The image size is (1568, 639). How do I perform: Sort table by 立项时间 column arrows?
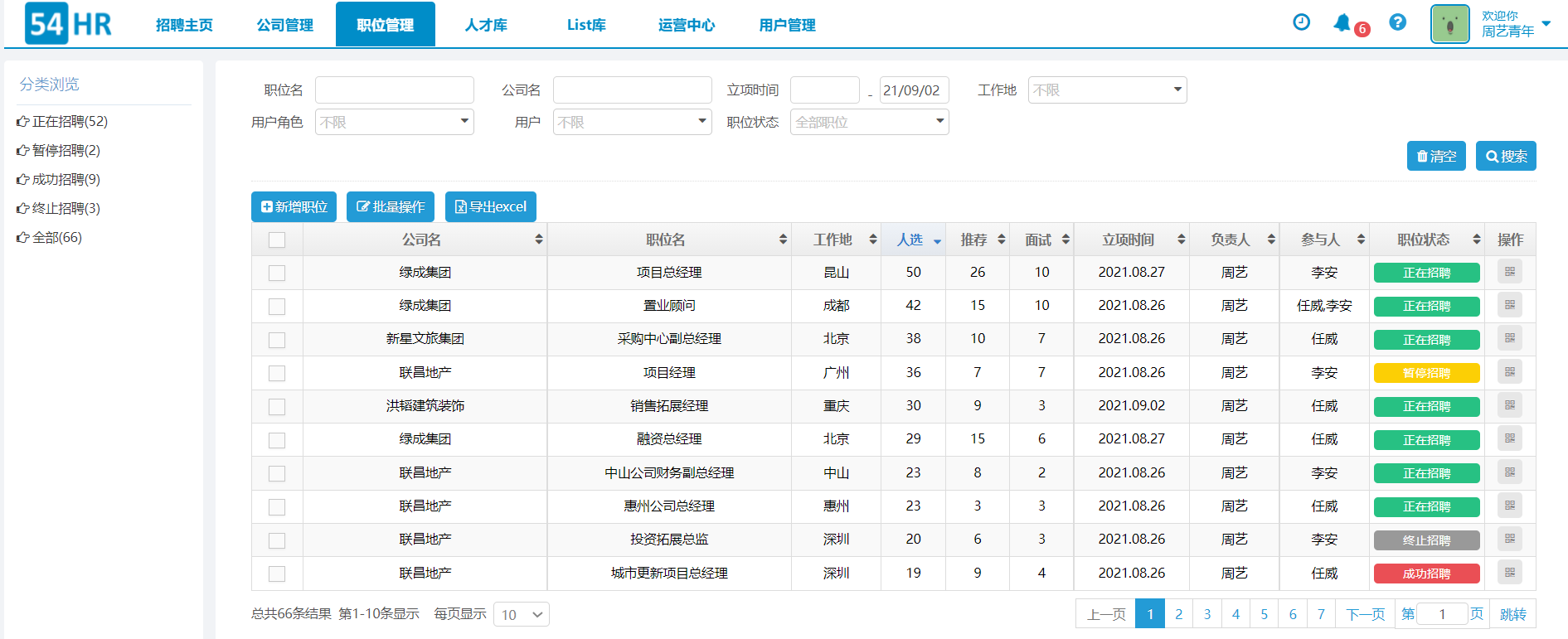(x=1181, y=240)
